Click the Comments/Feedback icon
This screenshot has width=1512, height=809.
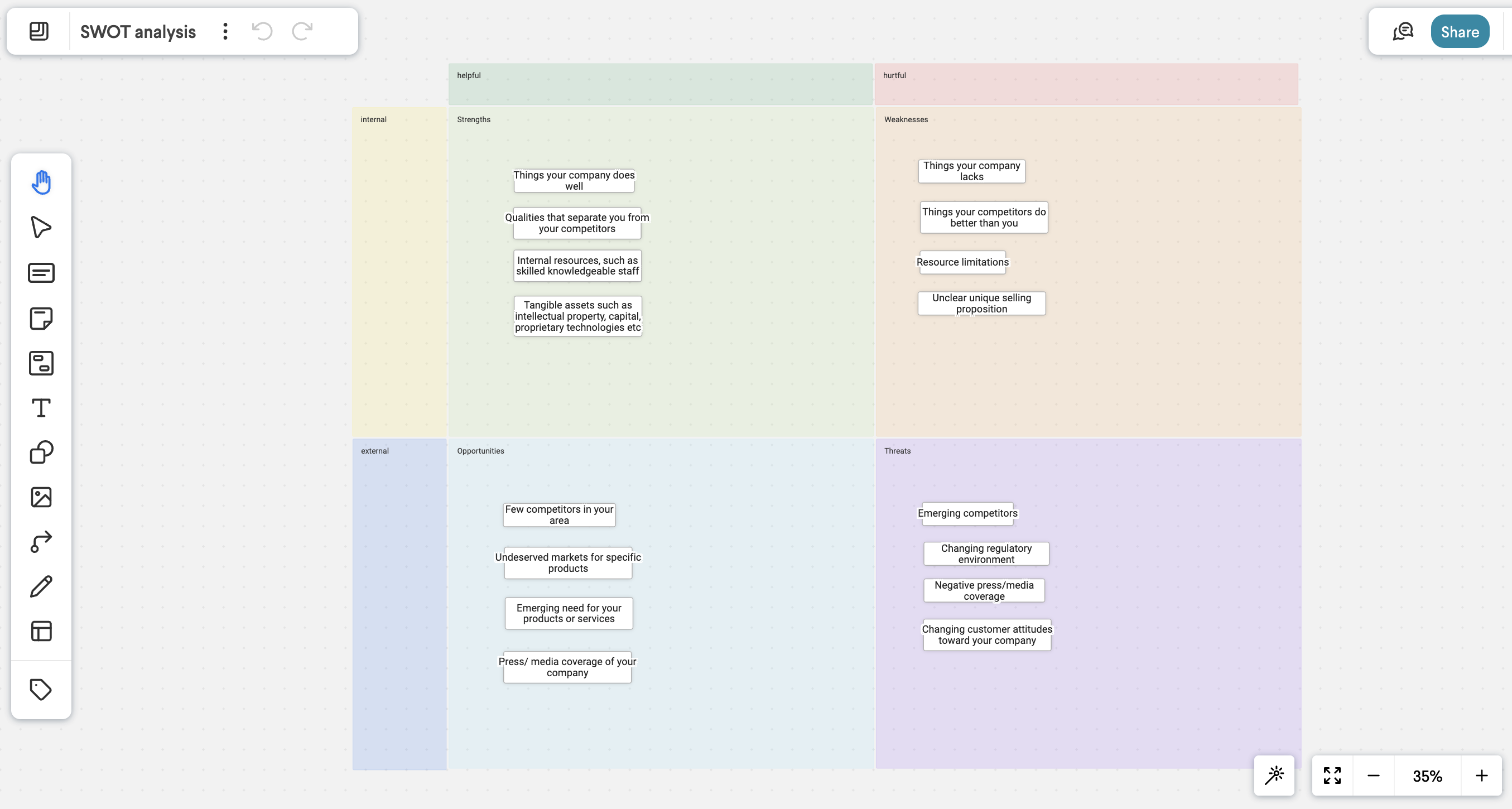1404,31
